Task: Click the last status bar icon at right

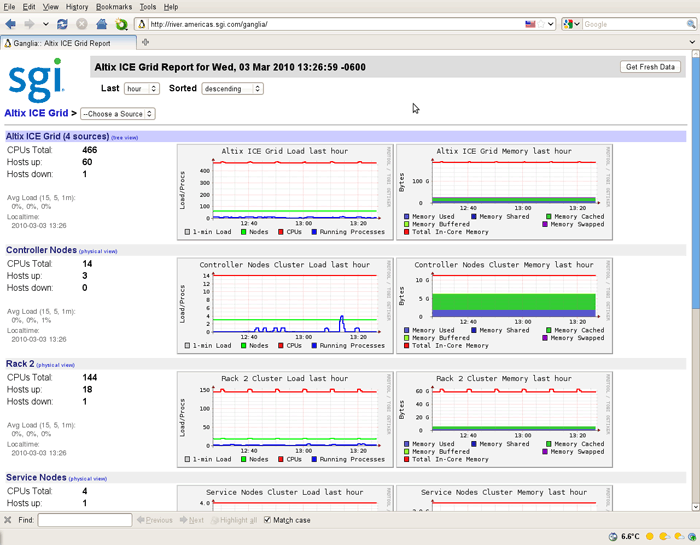Action: click(x=692, y=537)
